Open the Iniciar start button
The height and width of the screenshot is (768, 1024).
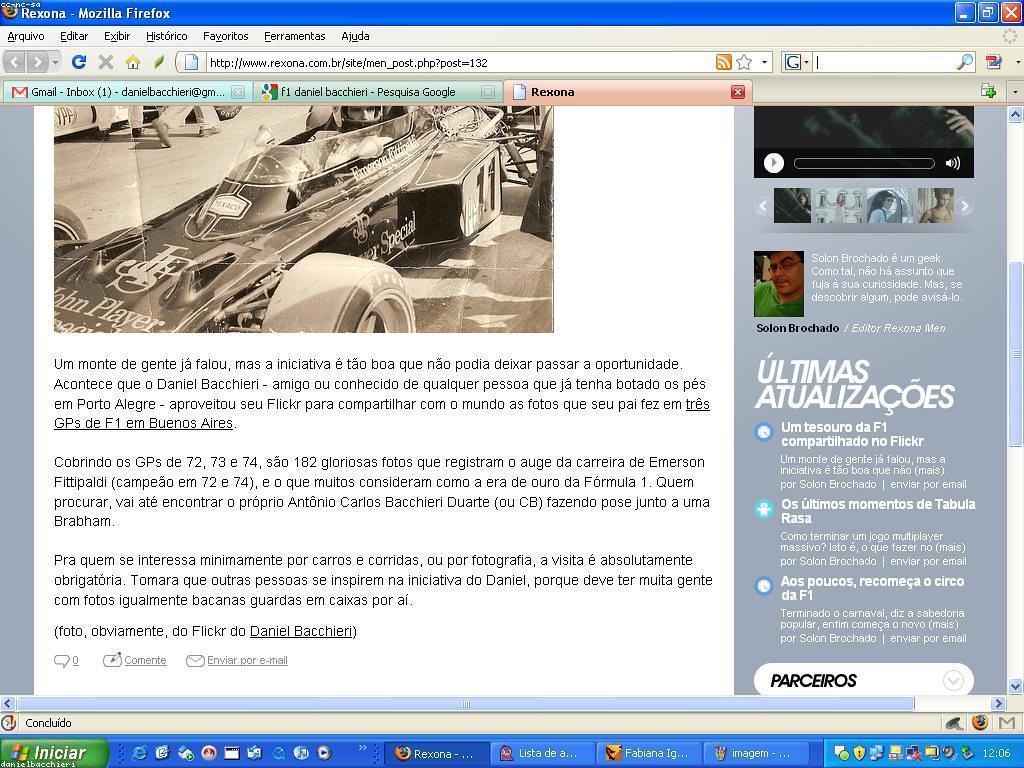coord(54,753)
